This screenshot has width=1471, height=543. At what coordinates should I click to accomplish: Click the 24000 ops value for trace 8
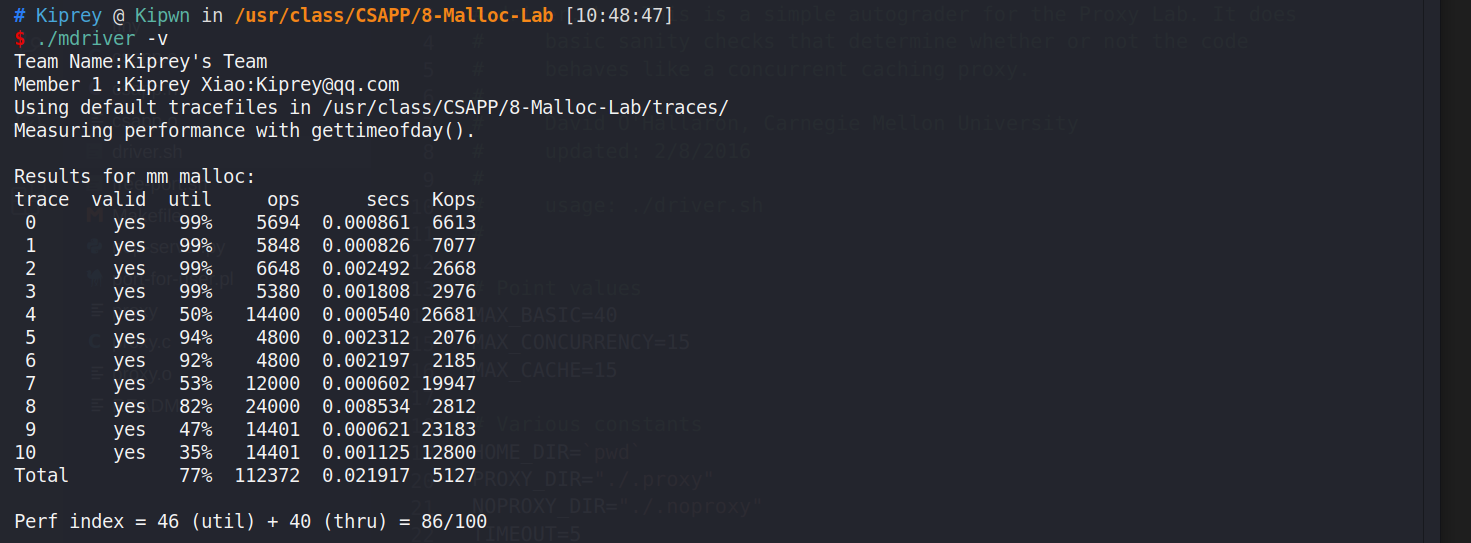272,407
